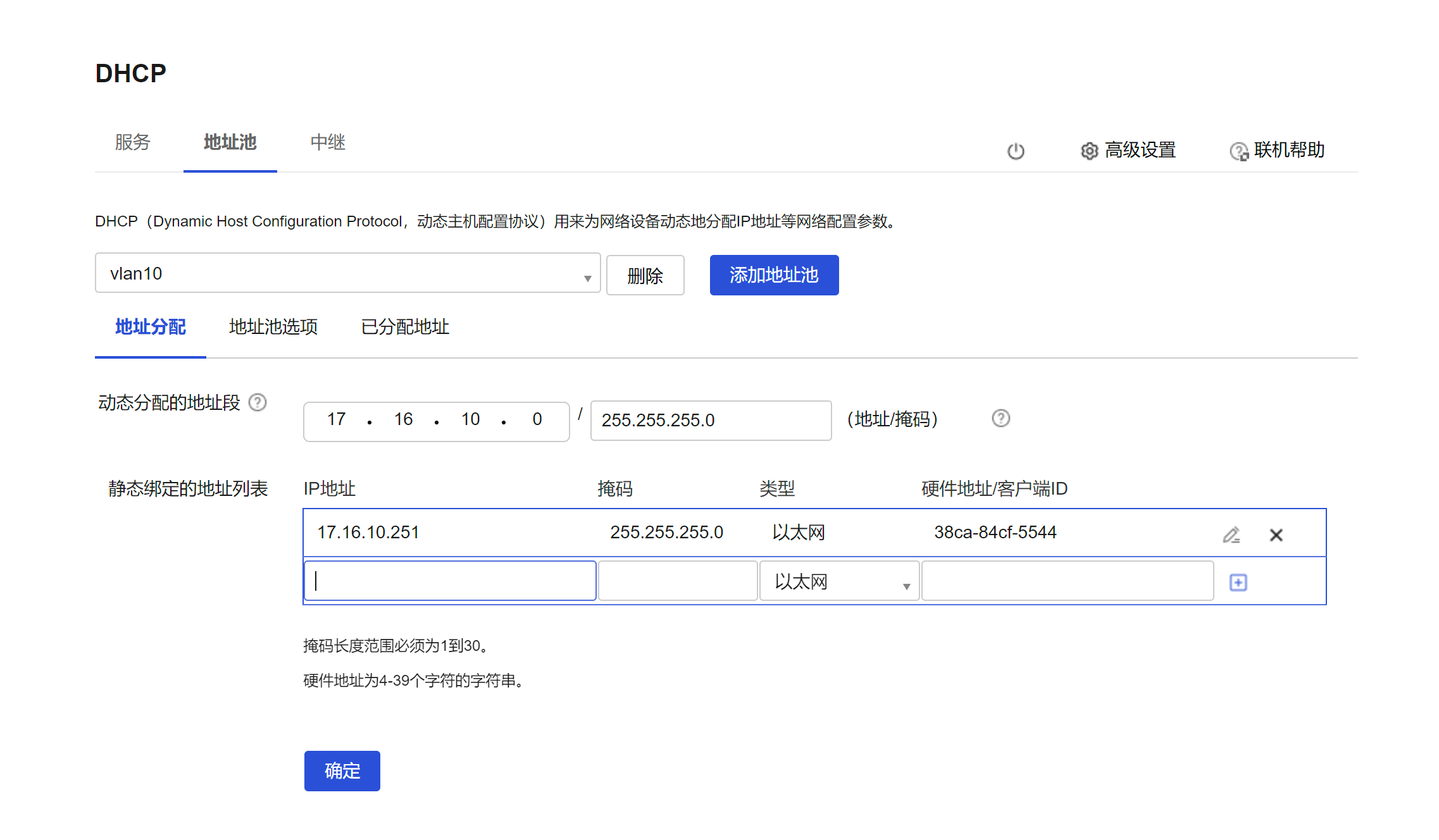Click the 删除 button
This screenshot has width=1439, height=840.
(x=645, y=275)
